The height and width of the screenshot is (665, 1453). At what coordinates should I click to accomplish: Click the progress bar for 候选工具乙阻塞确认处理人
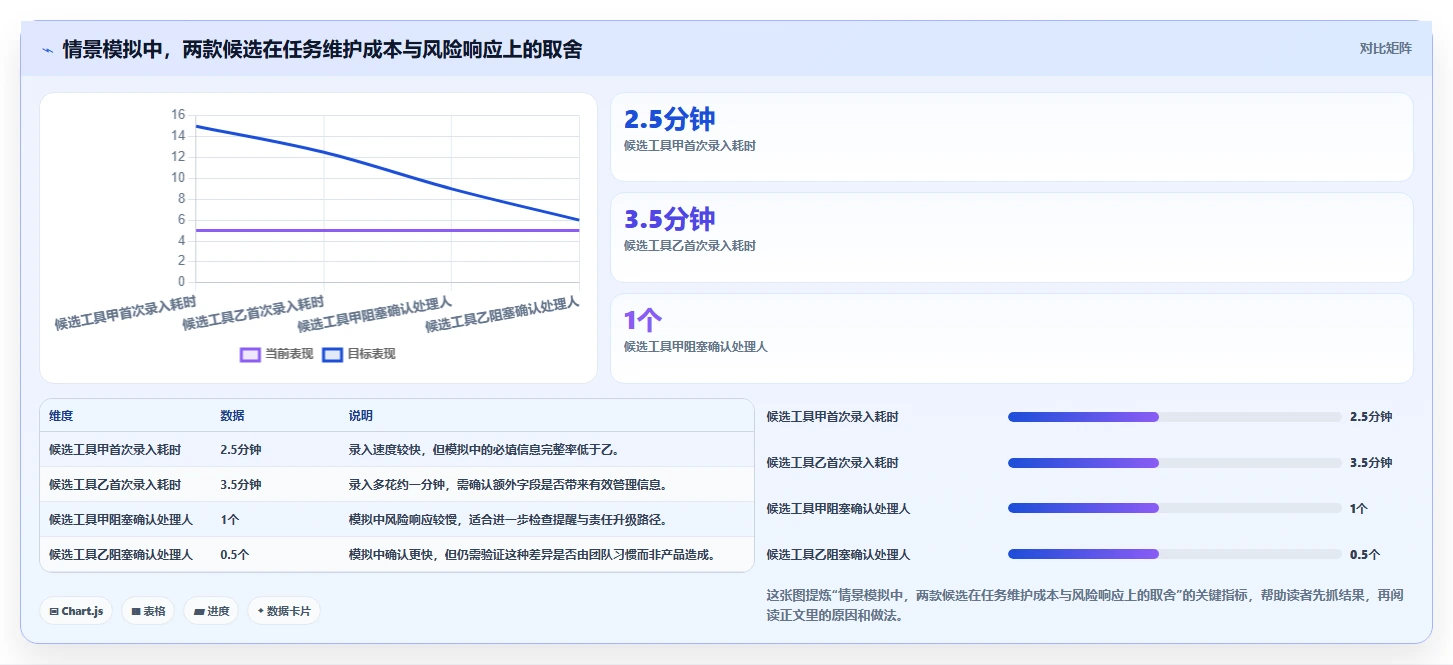coord(1174,554)
